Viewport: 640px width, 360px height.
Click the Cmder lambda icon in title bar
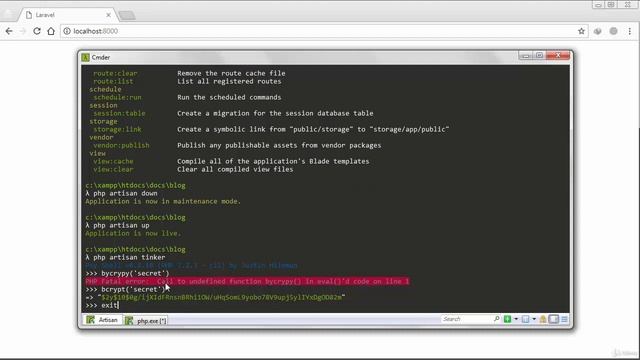(x=85, y=58)
